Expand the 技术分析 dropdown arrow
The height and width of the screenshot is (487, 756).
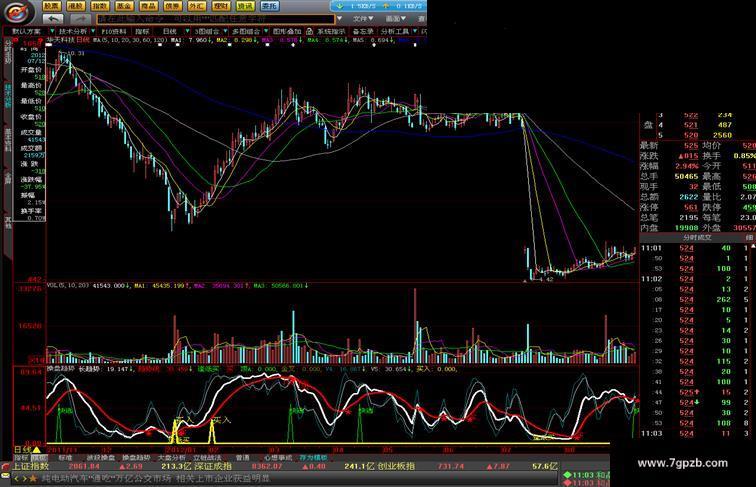click(x=93, y=31)
